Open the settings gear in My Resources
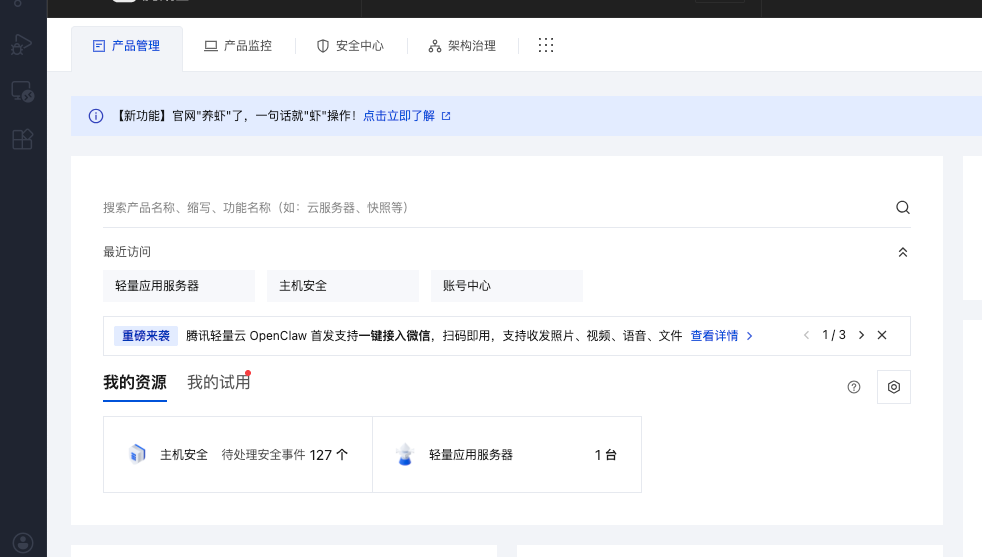This screenshot has width=982, height=557. tap(893, 387)
